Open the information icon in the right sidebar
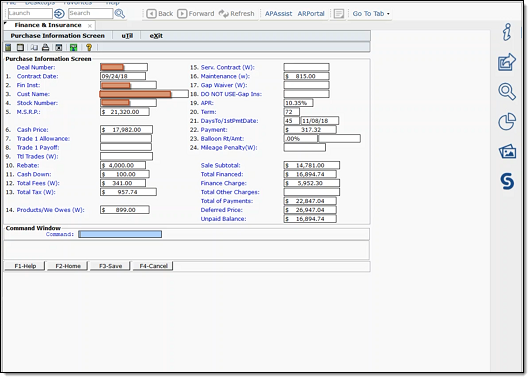This screenshot has height=380, width=531. [507, 32]
